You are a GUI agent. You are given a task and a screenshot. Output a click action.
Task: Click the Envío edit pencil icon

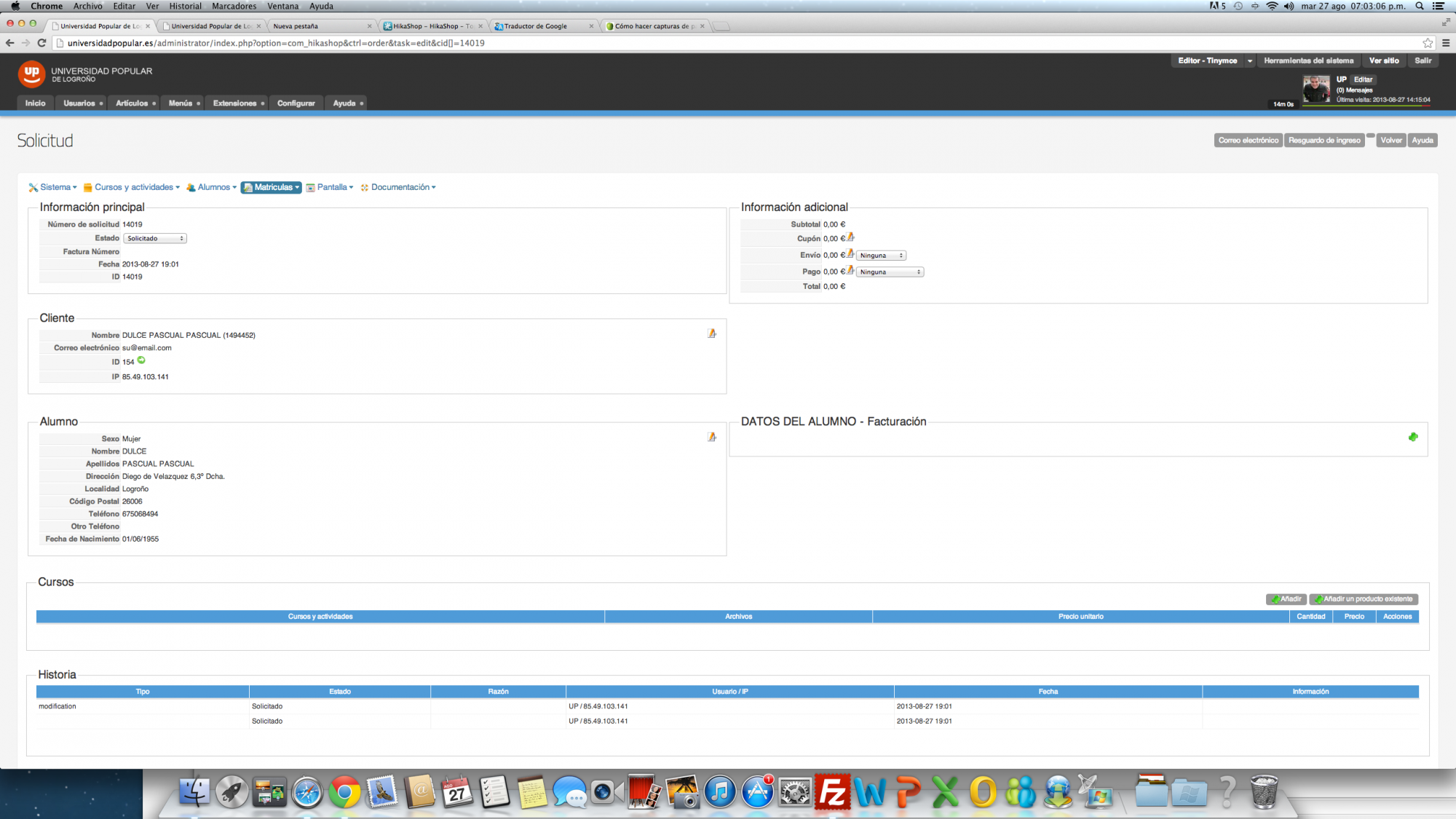850,254
